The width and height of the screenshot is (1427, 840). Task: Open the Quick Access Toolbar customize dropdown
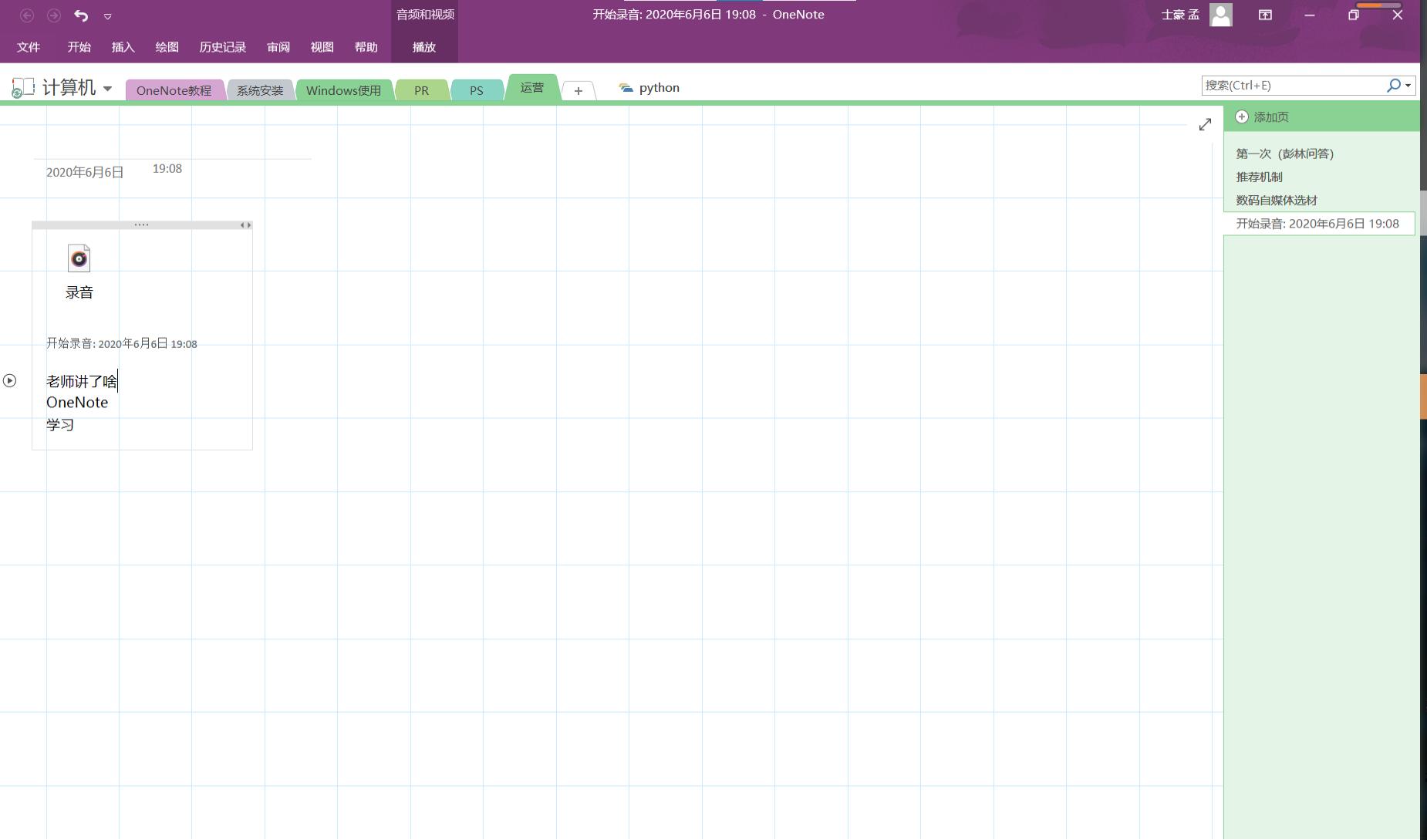click(107, 16)
